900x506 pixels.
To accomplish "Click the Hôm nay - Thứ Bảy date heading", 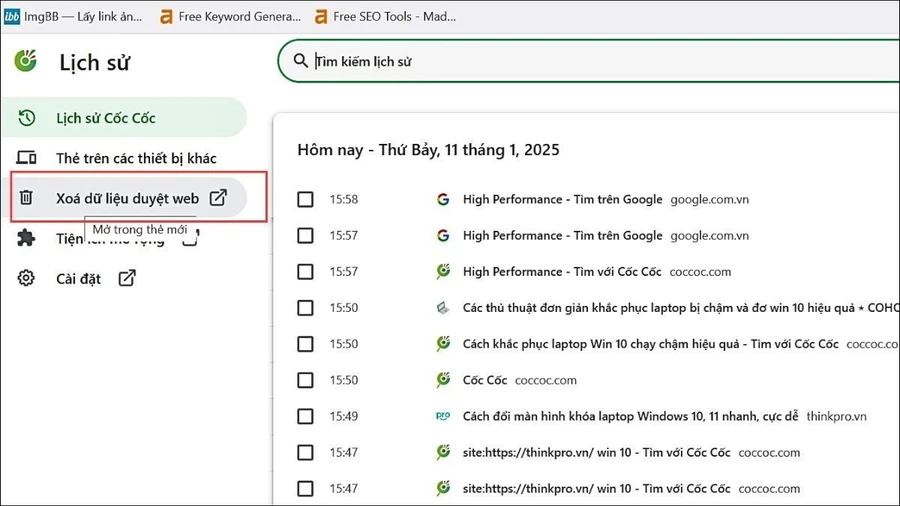I will 428,150.
